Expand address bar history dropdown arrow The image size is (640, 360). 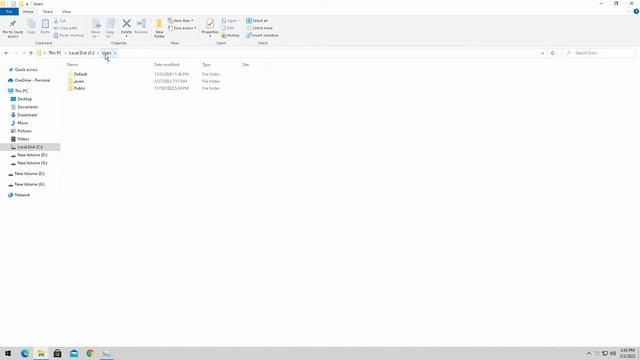click(x=542, y=53)
